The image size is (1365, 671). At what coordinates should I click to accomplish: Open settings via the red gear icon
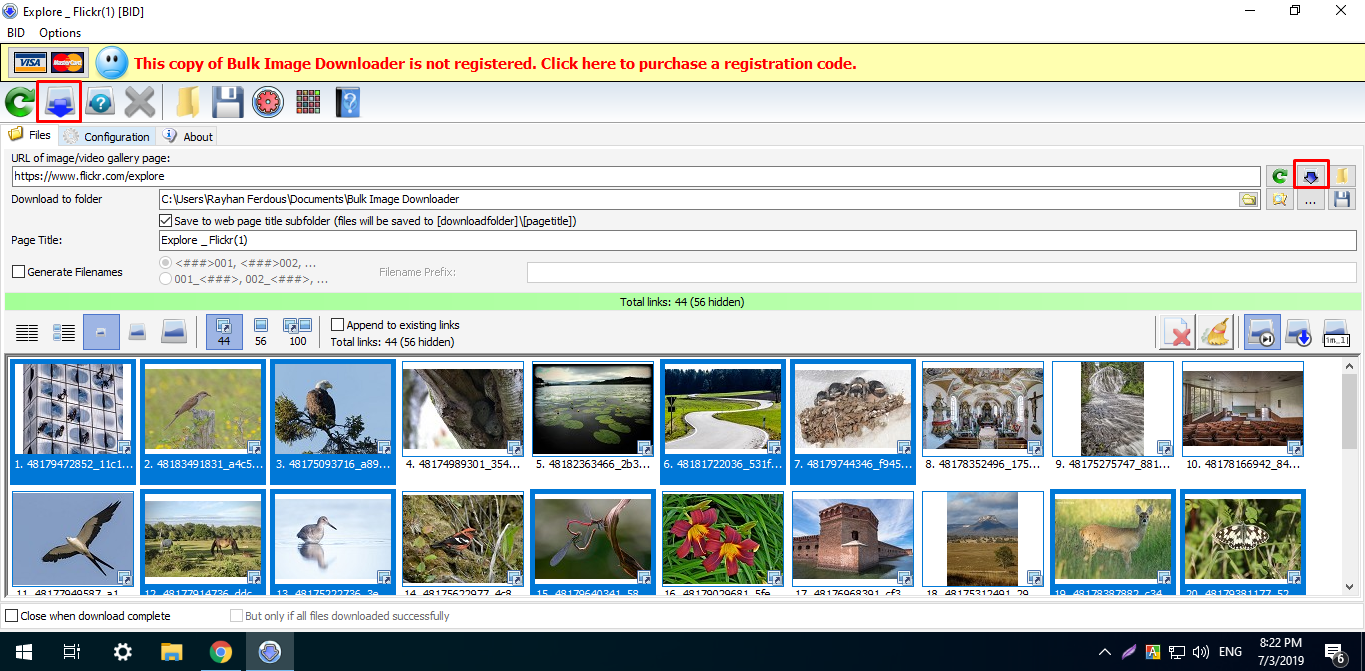click(268, 102)
